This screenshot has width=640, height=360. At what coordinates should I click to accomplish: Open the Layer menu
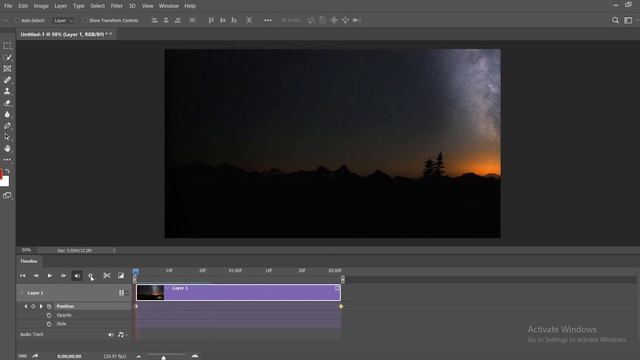point(60,6)
